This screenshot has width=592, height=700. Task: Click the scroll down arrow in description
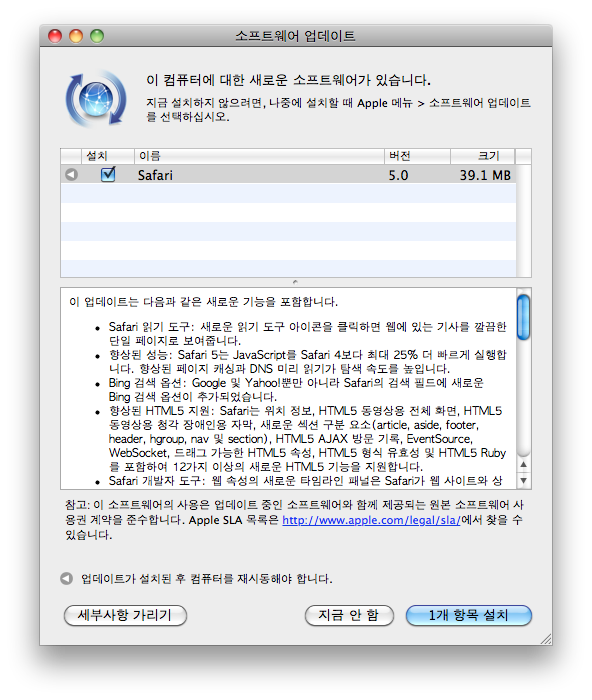coord(524,480)
